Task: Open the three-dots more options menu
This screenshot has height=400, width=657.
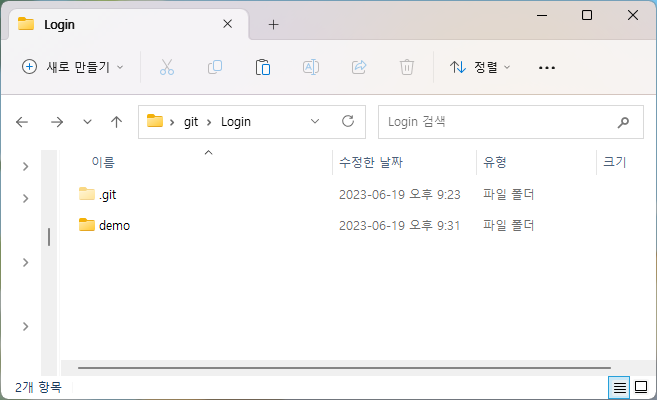Action: tap(547, 67)
